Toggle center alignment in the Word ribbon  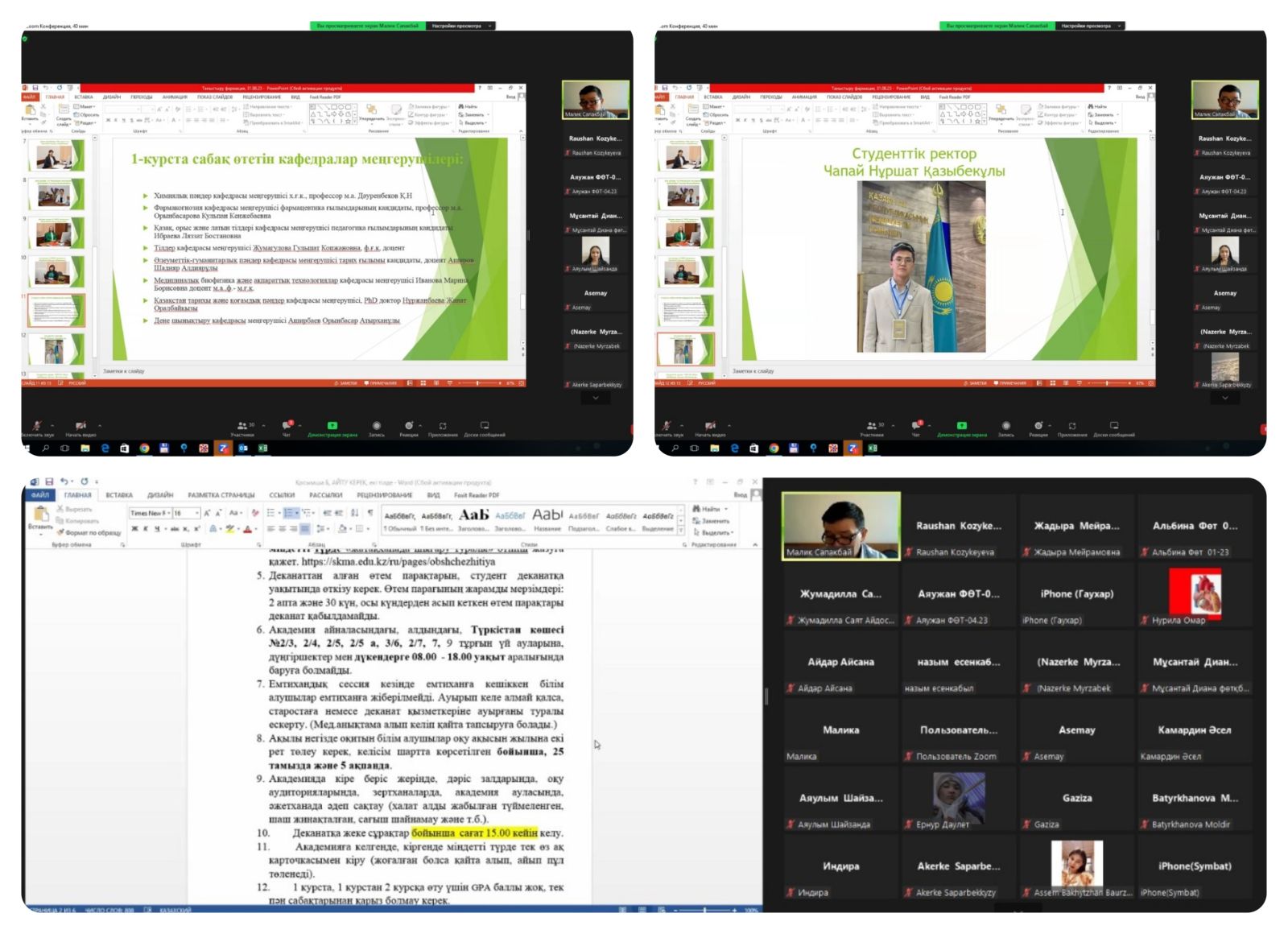(283, 529)
